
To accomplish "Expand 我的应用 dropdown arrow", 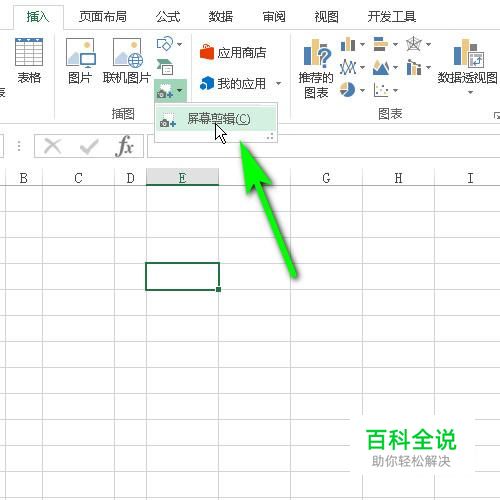I will tap(278, 83).
